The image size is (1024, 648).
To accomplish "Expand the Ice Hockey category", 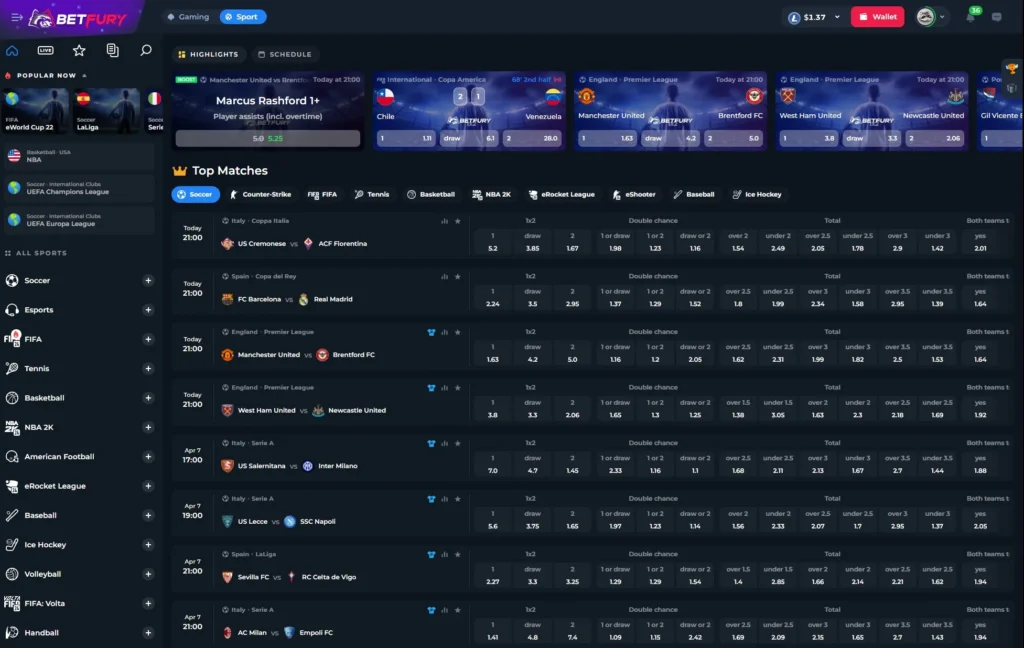I will pos(148,545).
